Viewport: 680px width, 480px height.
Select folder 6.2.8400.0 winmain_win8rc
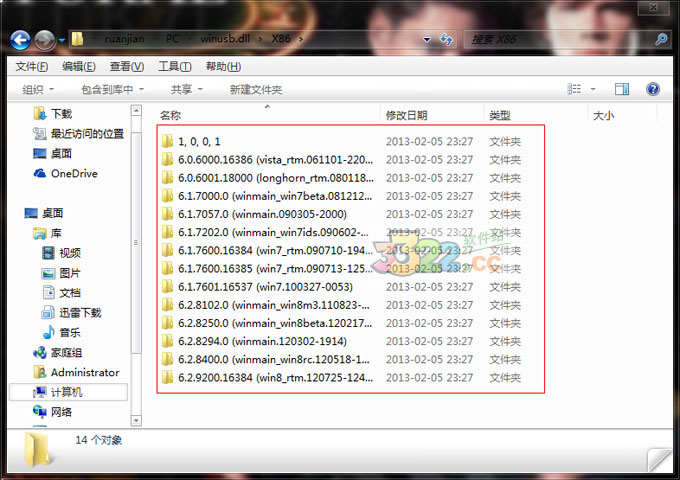pos(265,360)
